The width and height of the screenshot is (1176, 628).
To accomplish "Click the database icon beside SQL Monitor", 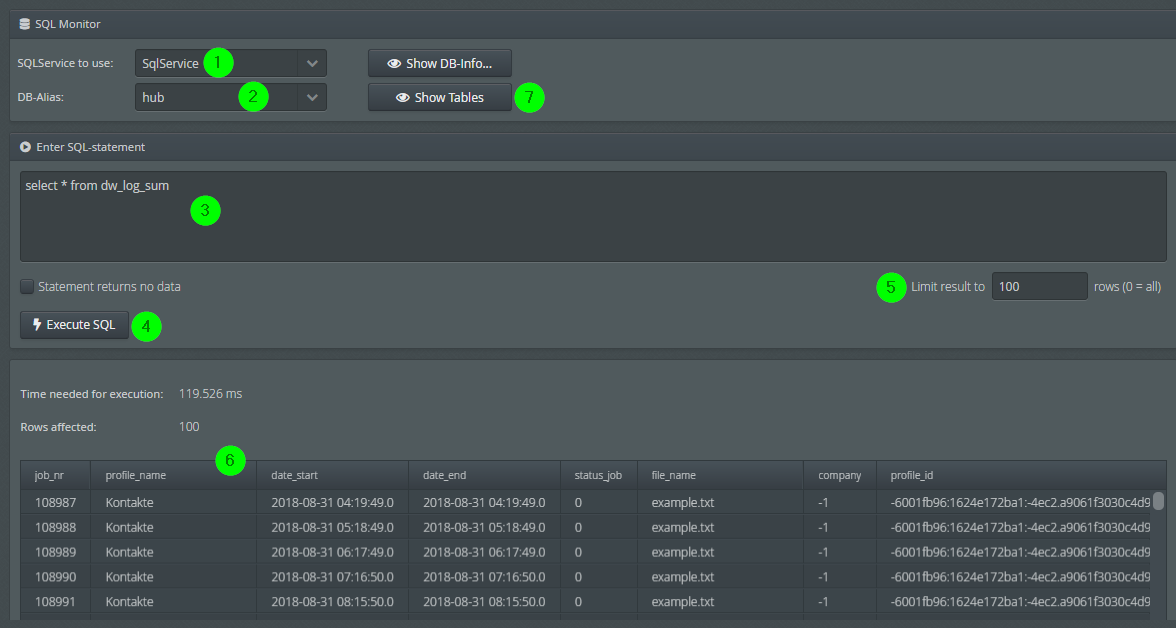I will click(24, 24).
